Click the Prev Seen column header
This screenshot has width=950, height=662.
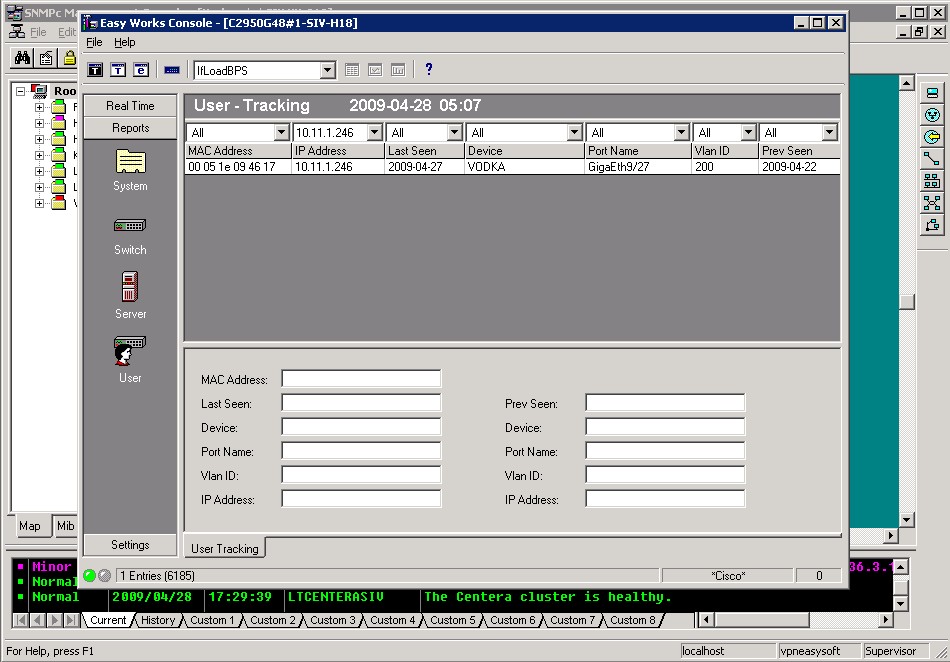(x=800, y=151)
